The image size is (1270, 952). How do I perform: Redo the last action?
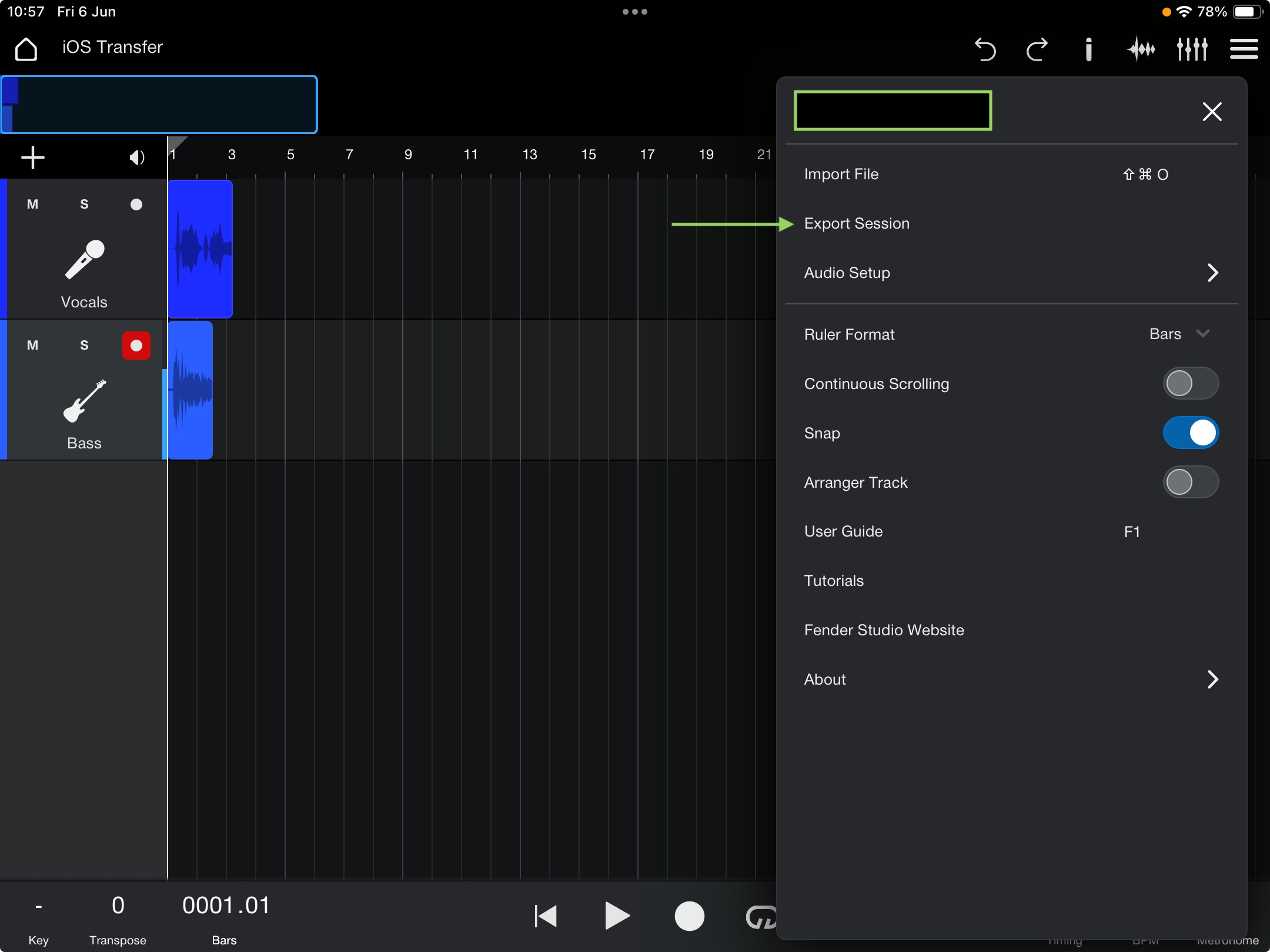(x=1037, y=49)
